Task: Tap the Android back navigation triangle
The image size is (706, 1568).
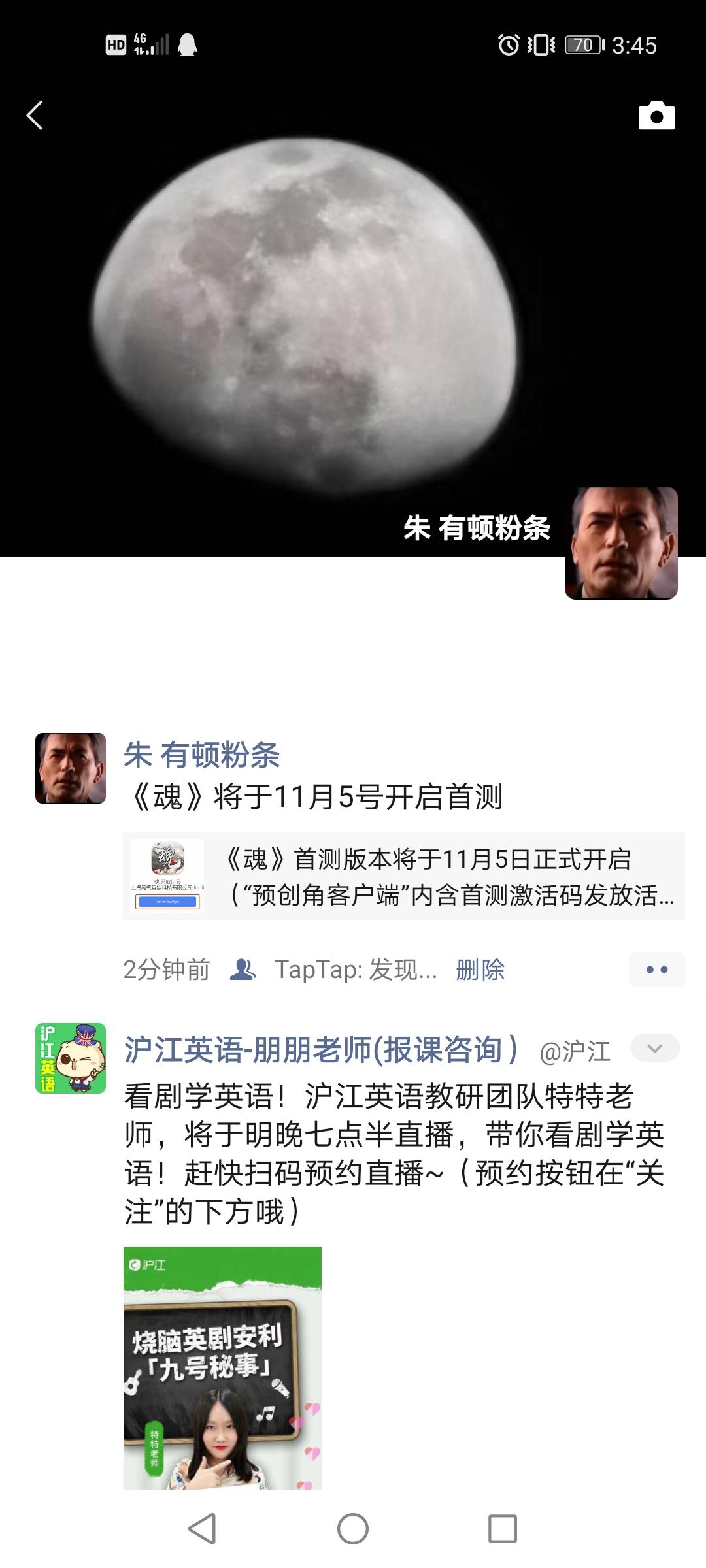Action: tap(202, 1529)
